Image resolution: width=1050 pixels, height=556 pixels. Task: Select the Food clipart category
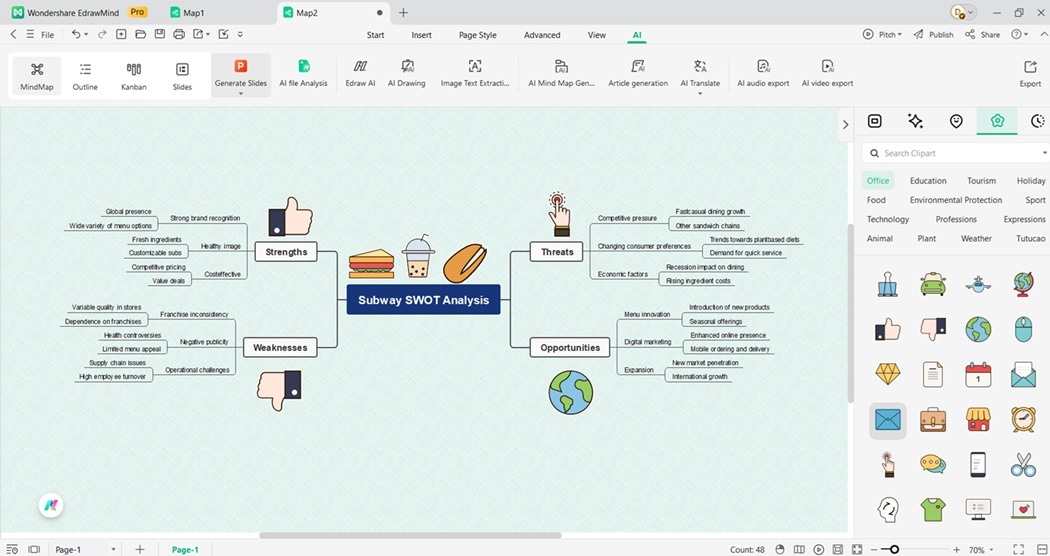[x=876, y=200]
